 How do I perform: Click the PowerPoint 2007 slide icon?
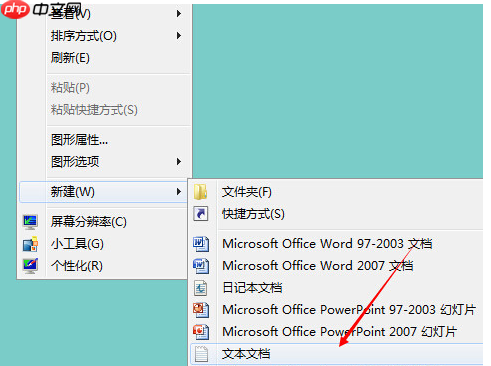coord(201,332)
